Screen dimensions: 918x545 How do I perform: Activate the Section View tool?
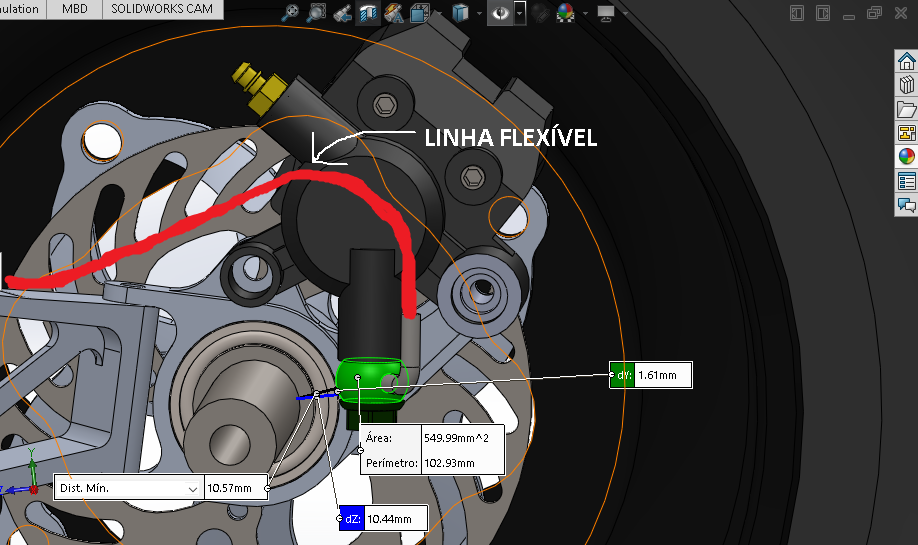pyautogui.click(x=368, y=13)
